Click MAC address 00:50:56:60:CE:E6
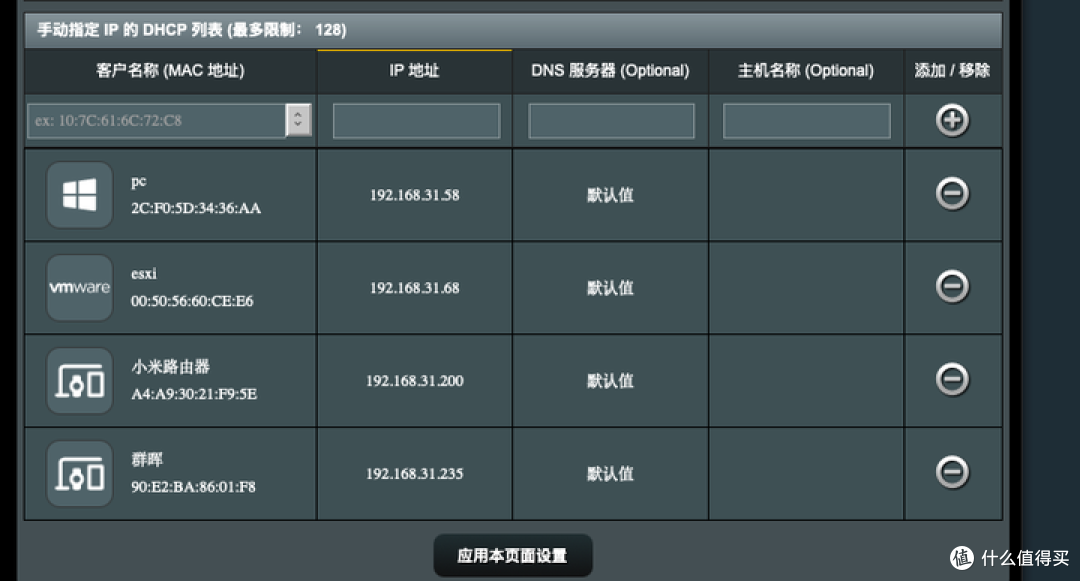 [x=192, y=302]
